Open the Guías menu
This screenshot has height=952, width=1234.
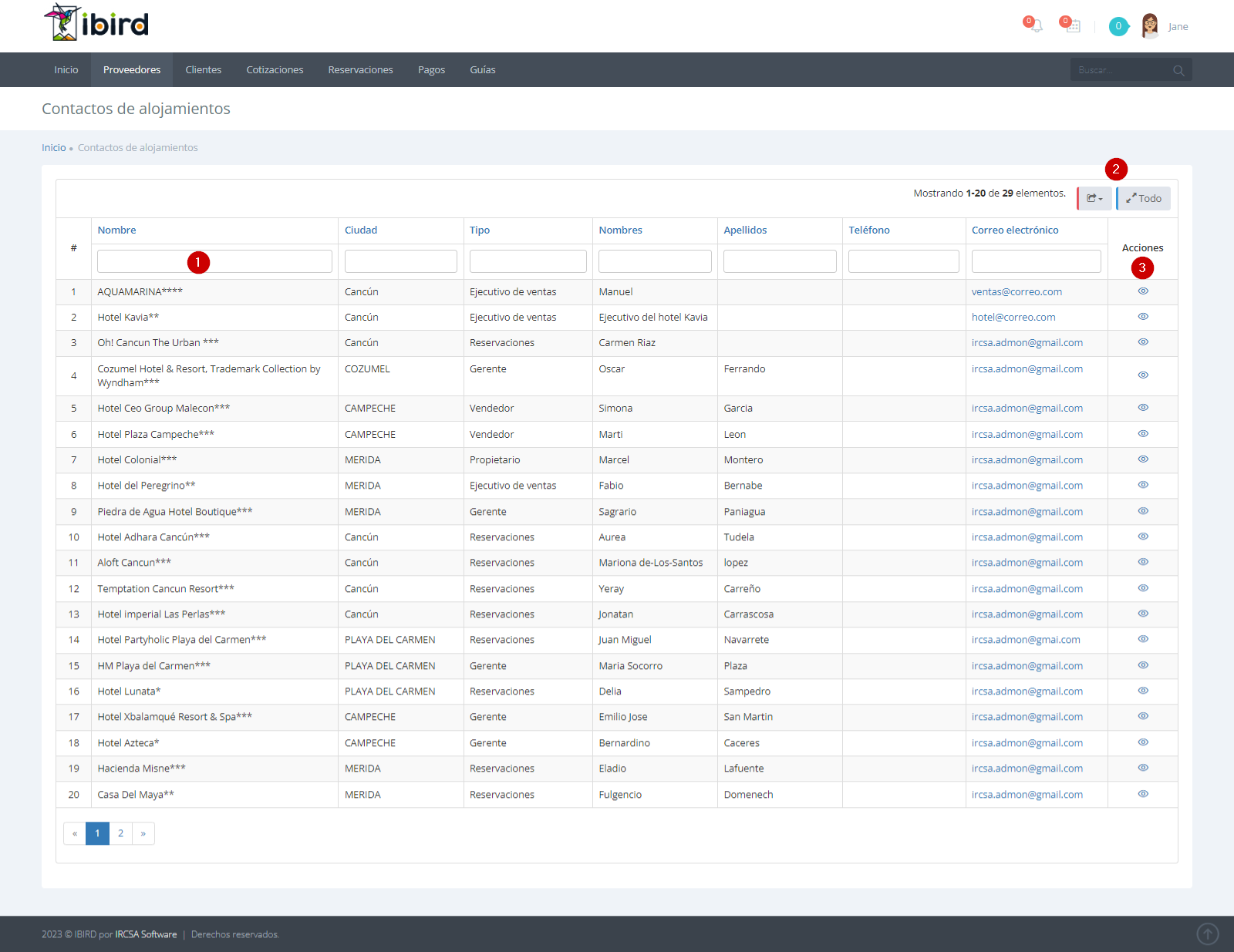(x=483, y=70)
